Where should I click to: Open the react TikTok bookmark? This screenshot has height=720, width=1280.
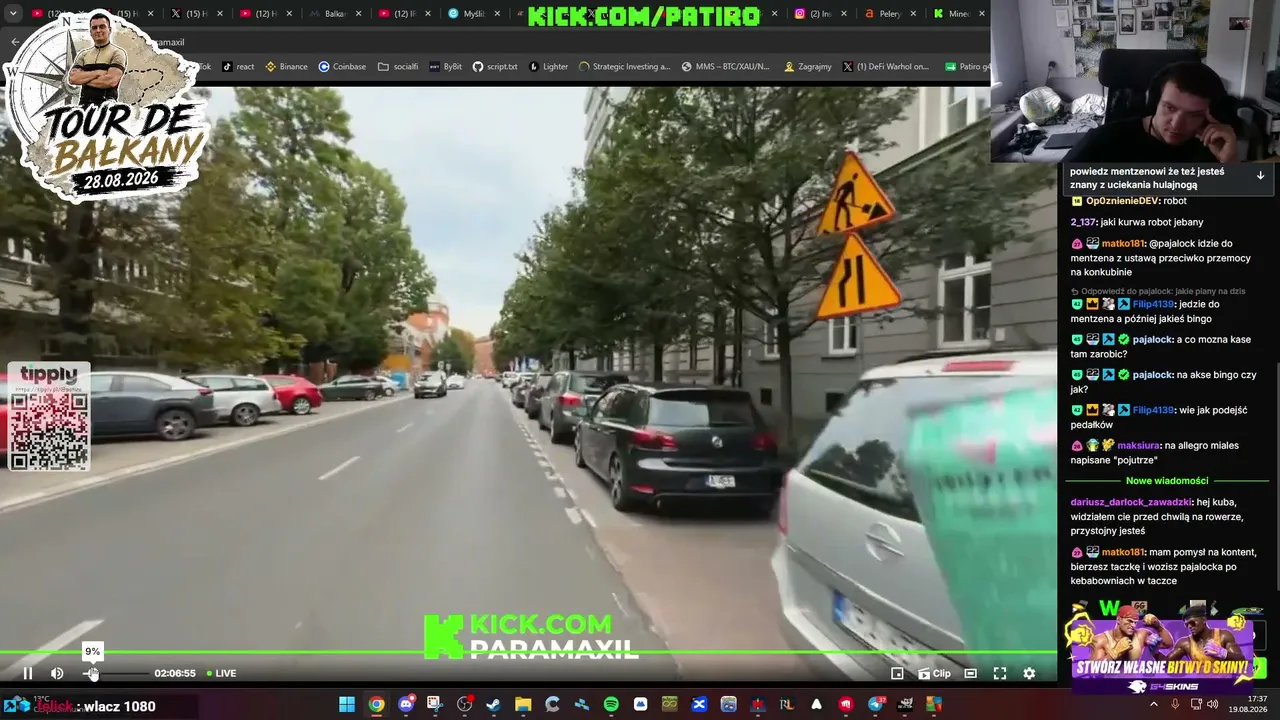click(x=238, y=67)
